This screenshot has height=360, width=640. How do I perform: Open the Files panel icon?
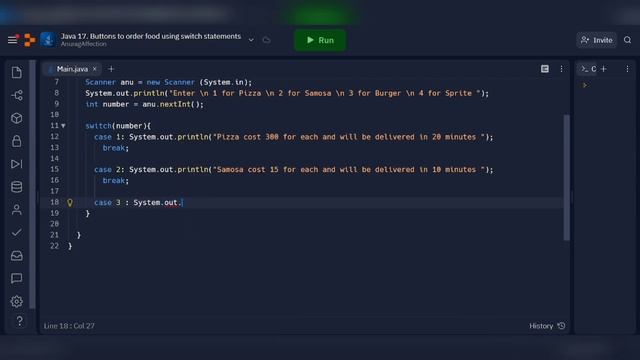[x=17, y=73]
